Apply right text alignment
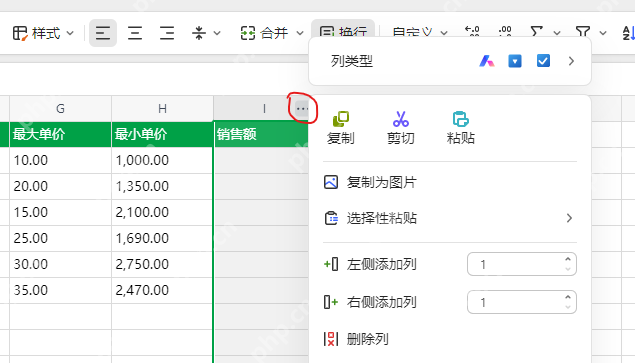The image size is (635, 363). coord(166,33)
